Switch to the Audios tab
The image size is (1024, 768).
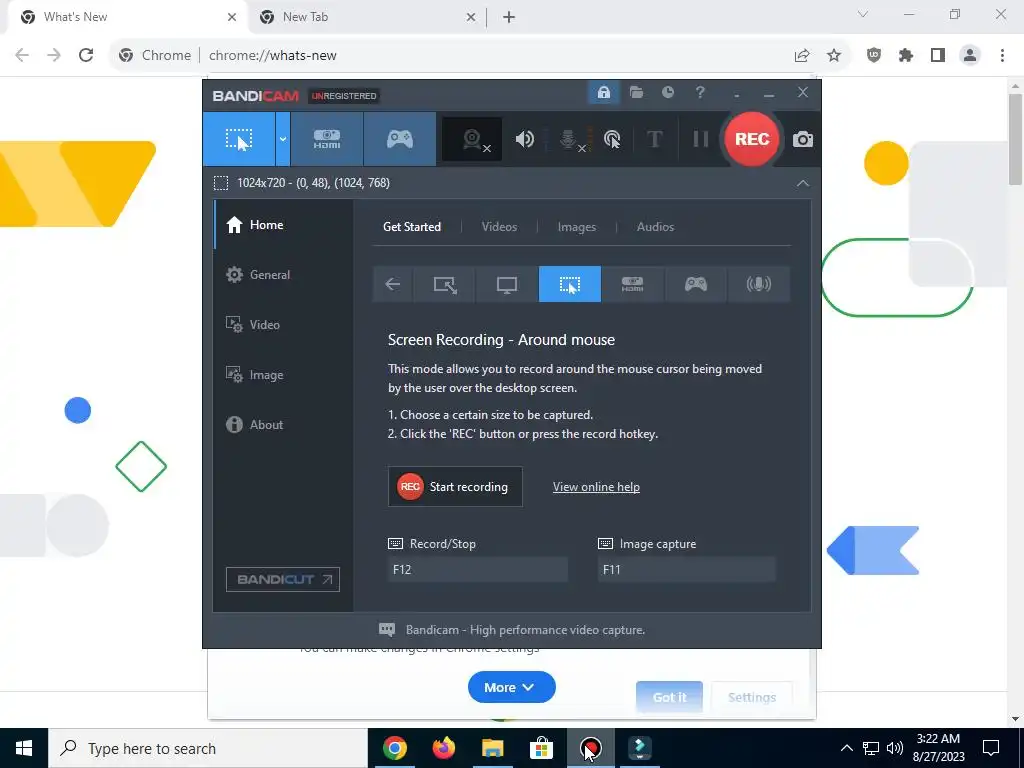(x=655, y=227)
